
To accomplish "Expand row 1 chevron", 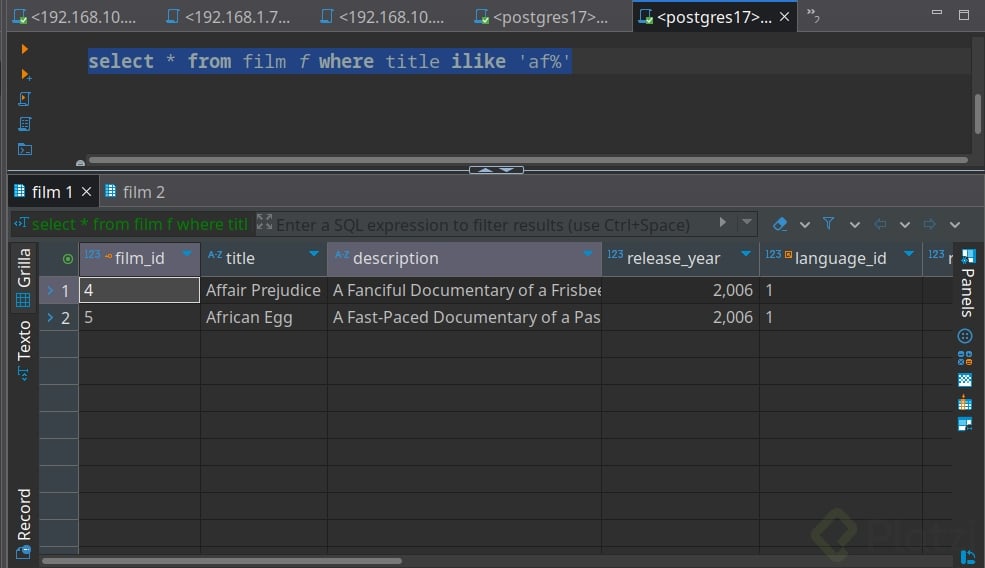I will (50, 290).
